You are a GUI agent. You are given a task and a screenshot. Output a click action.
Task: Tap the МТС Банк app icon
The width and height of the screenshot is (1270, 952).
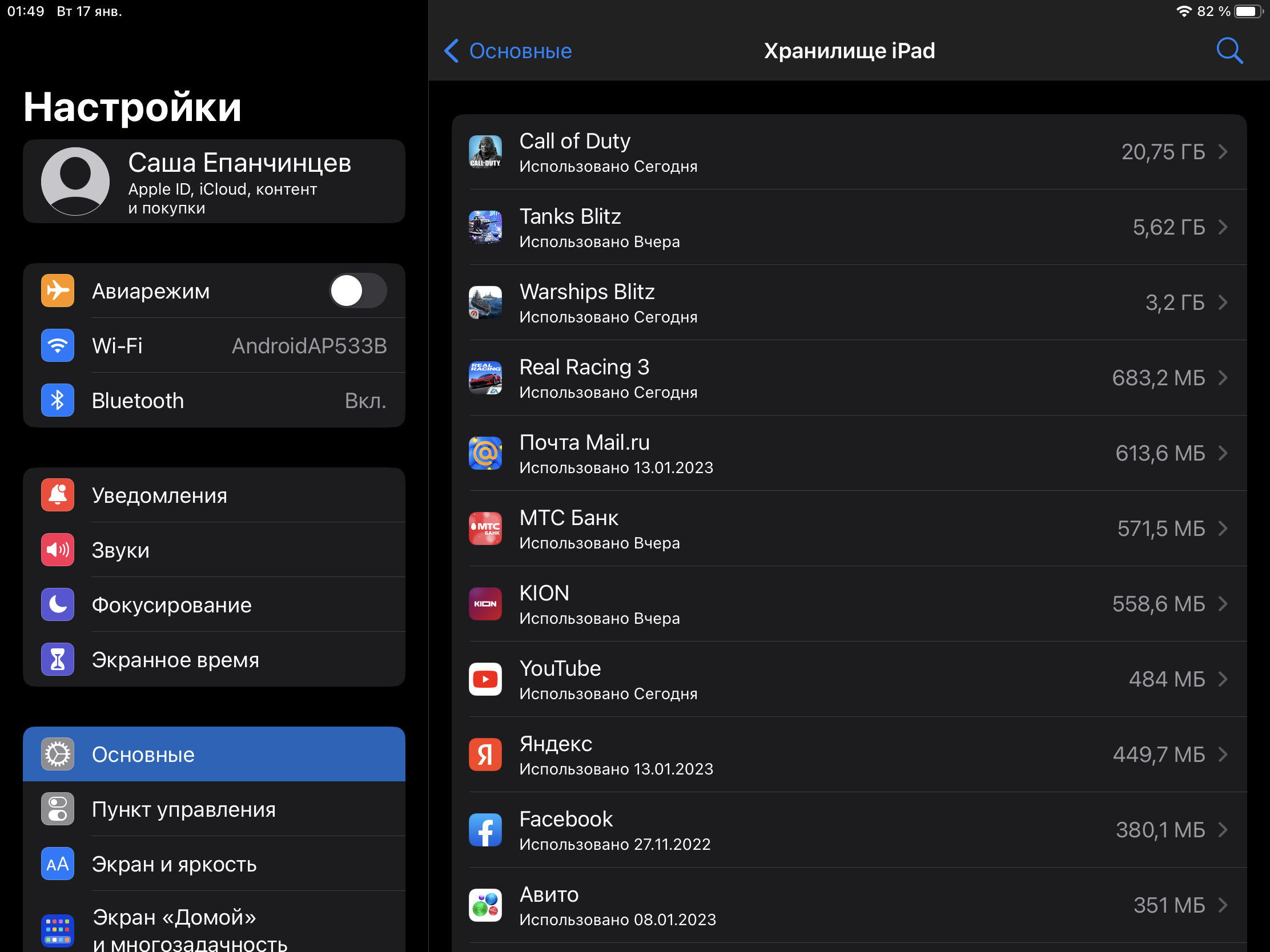[485, 529]
